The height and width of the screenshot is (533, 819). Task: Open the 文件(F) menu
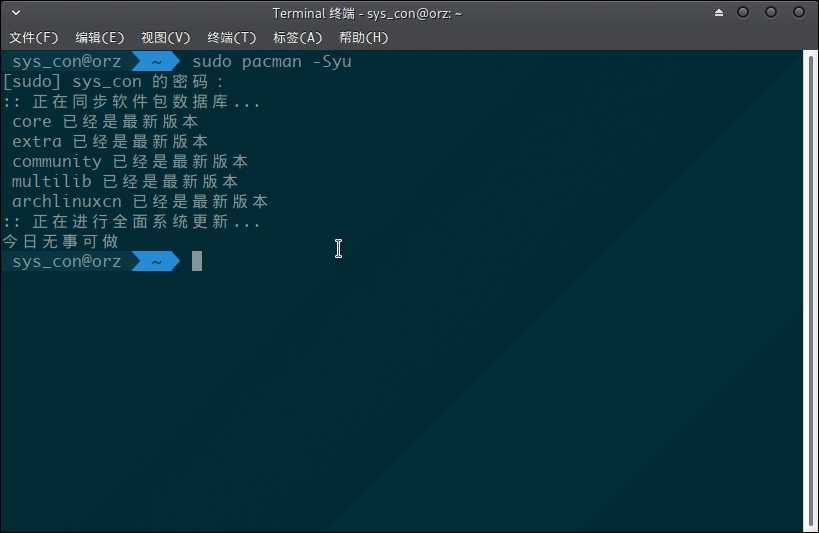(x=34, y=38)
